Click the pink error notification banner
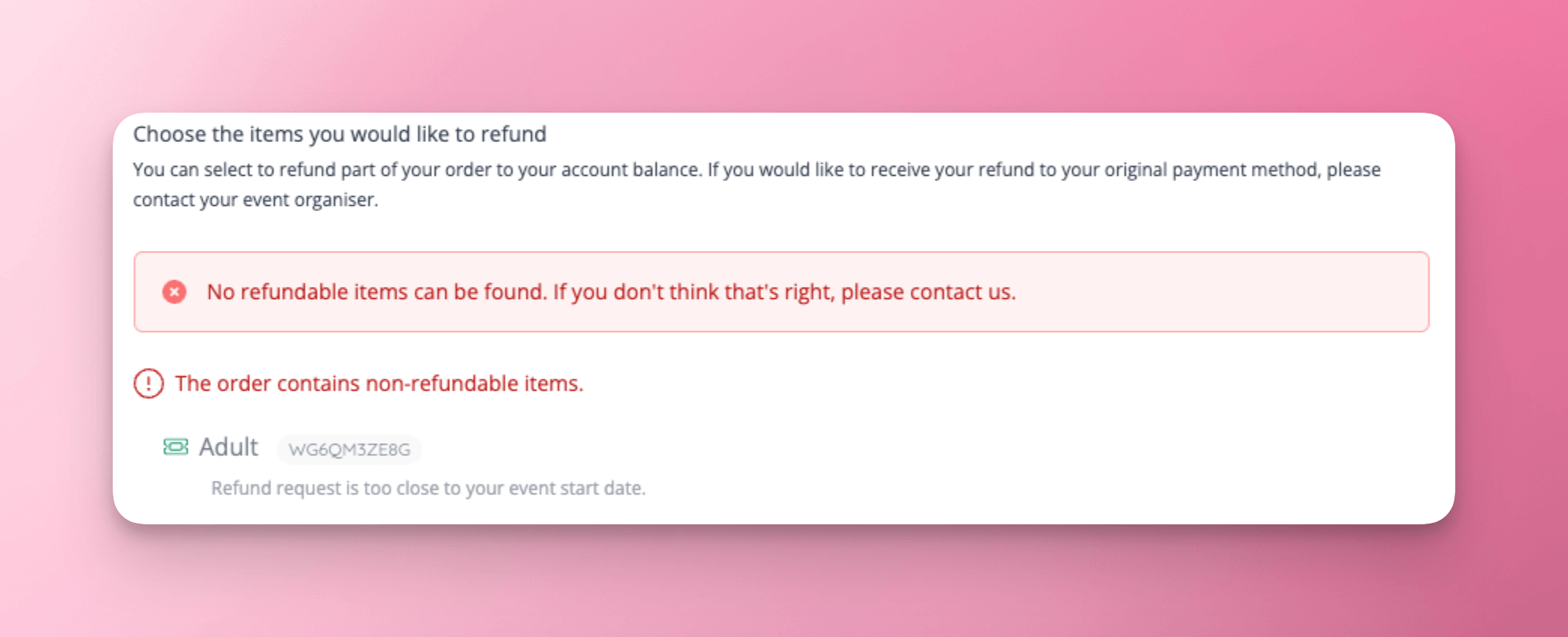1568x637 pixels. (782, 291)
